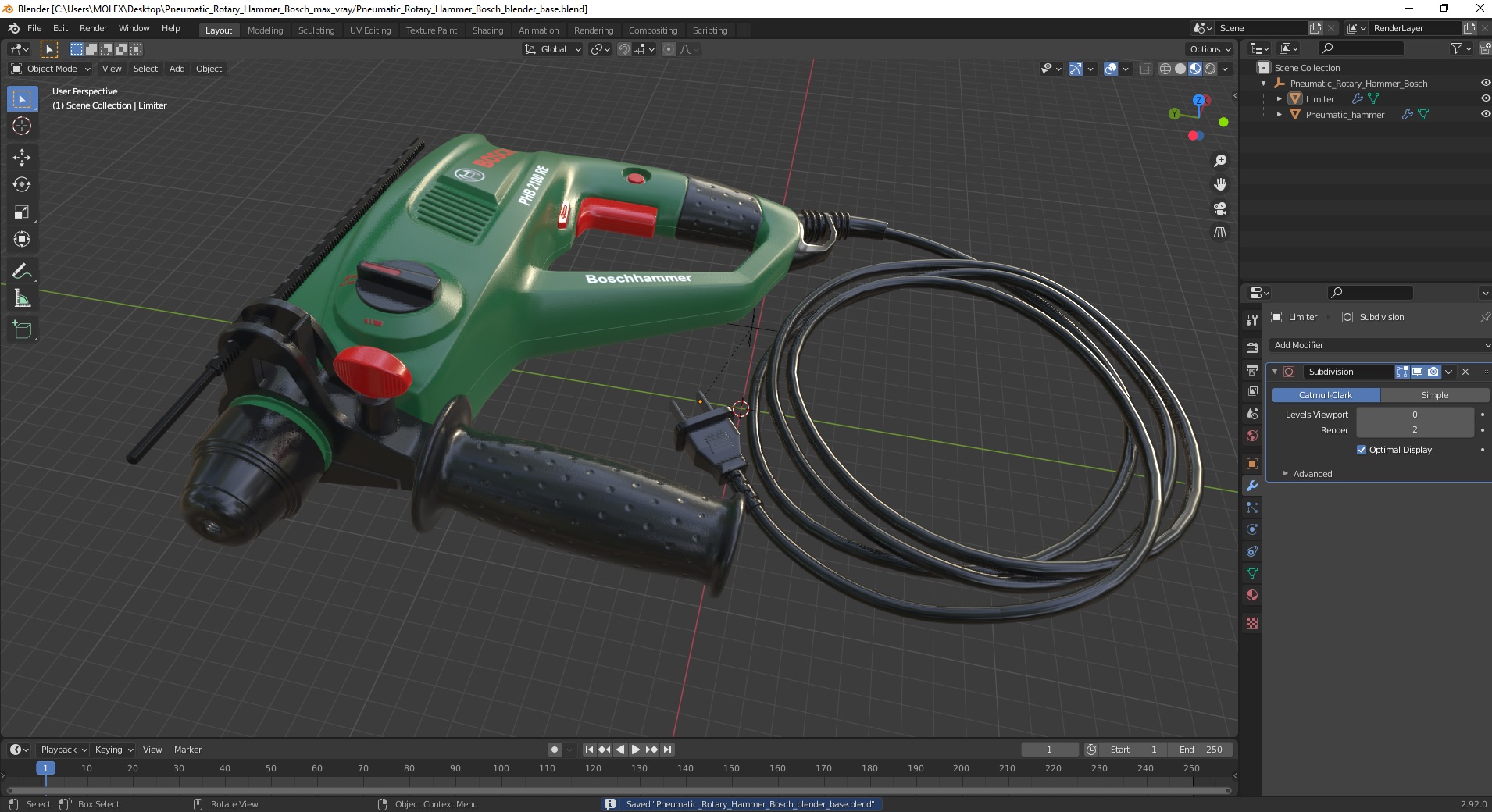Open the Output properties tab
1492x812 pixels.
pos(1252,370)
